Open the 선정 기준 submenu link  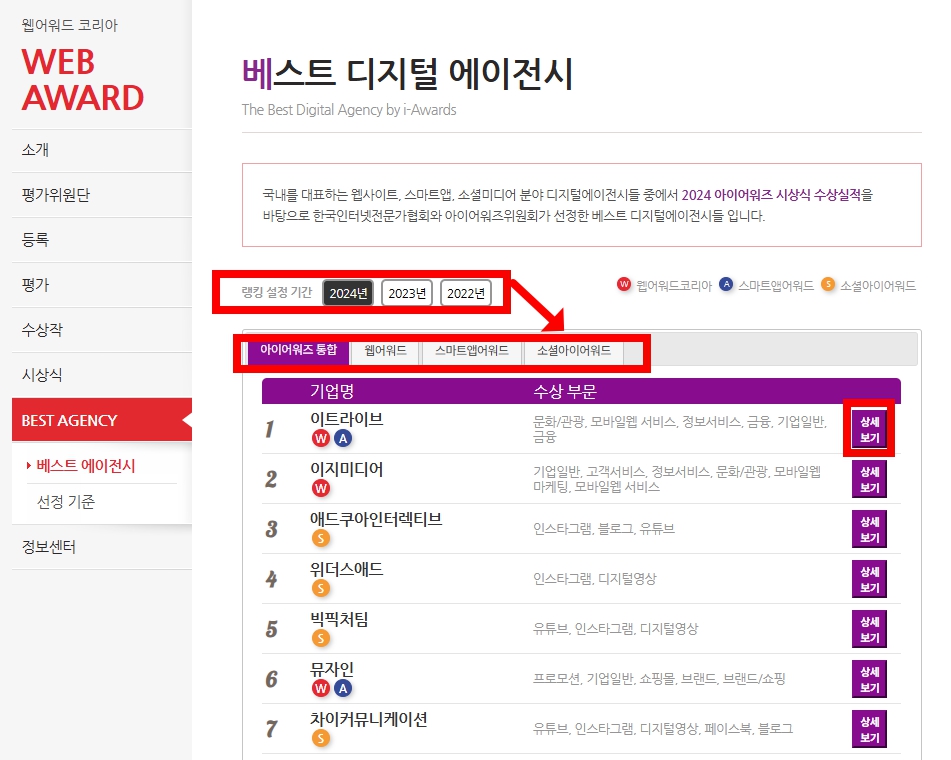pos(66,502)
